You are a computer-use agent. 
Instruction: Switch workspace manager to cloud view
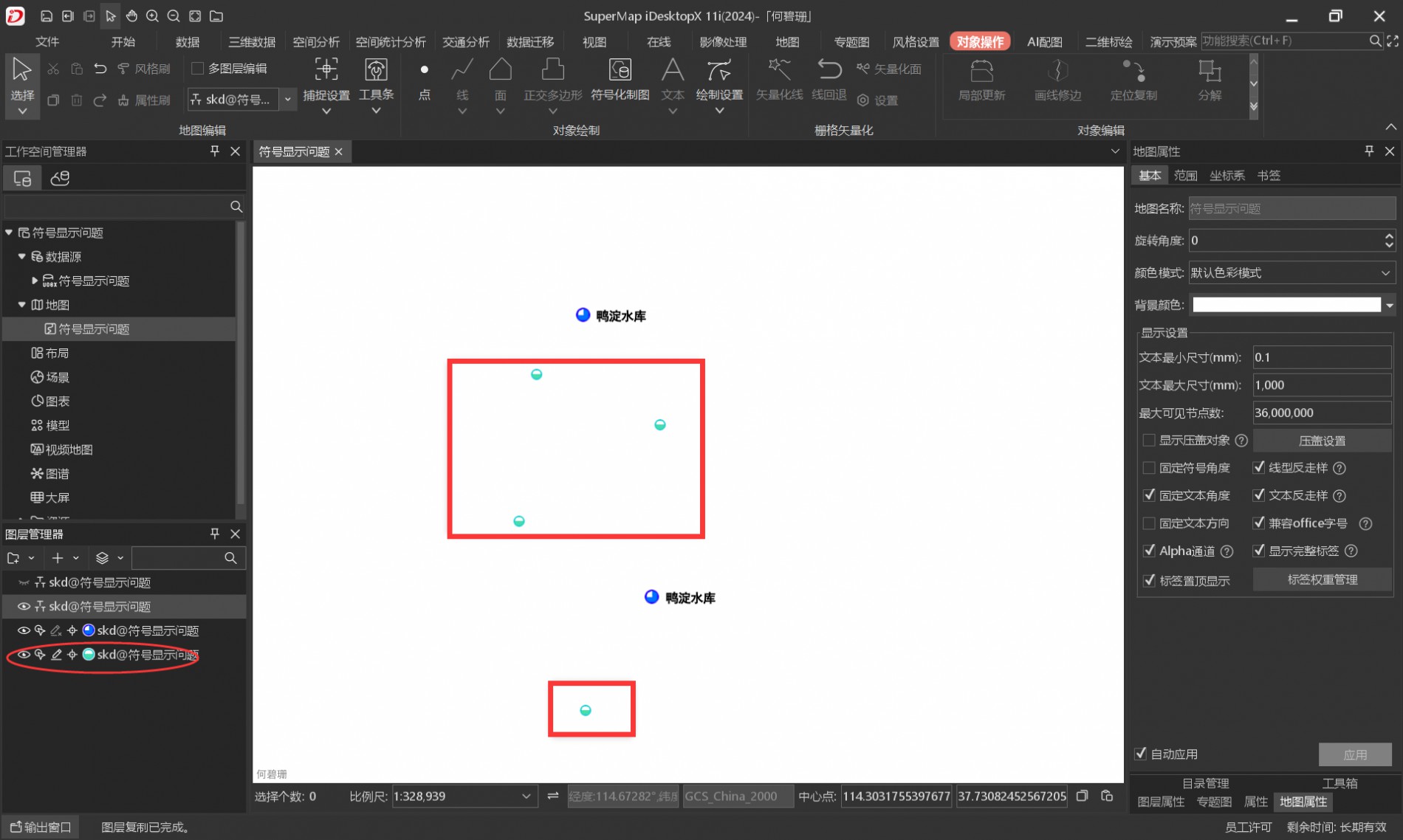(60, 178)
